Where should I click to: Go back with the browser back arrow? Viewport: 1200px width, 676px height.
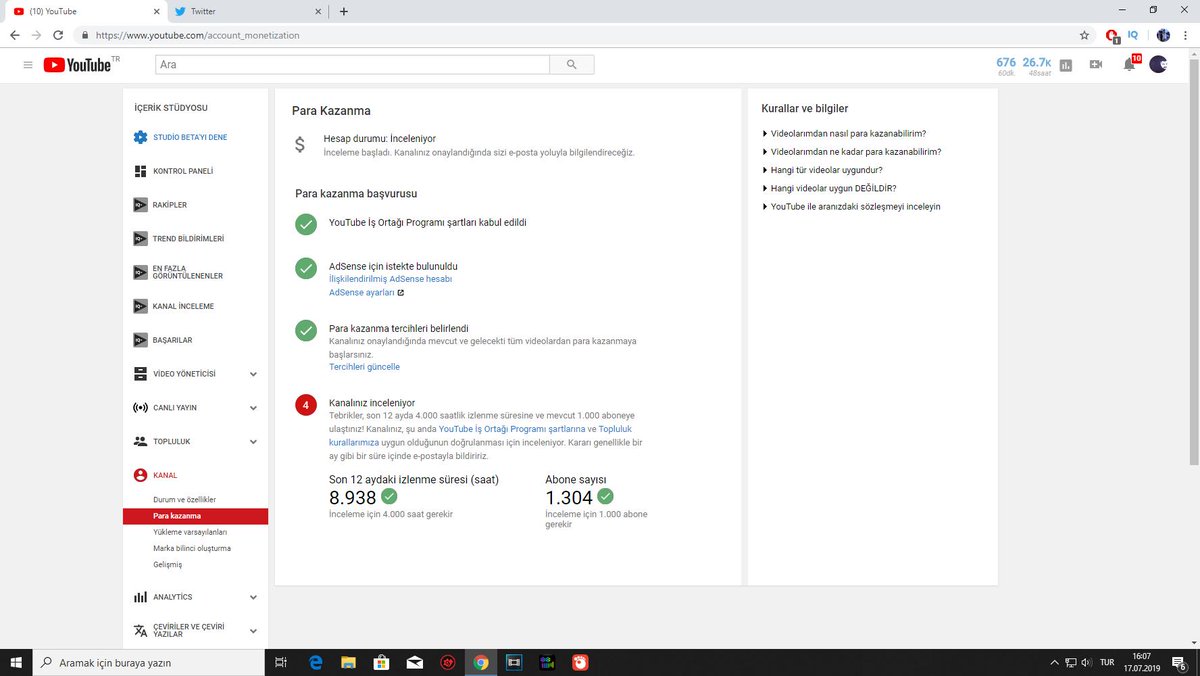click(x=14, y=35)
